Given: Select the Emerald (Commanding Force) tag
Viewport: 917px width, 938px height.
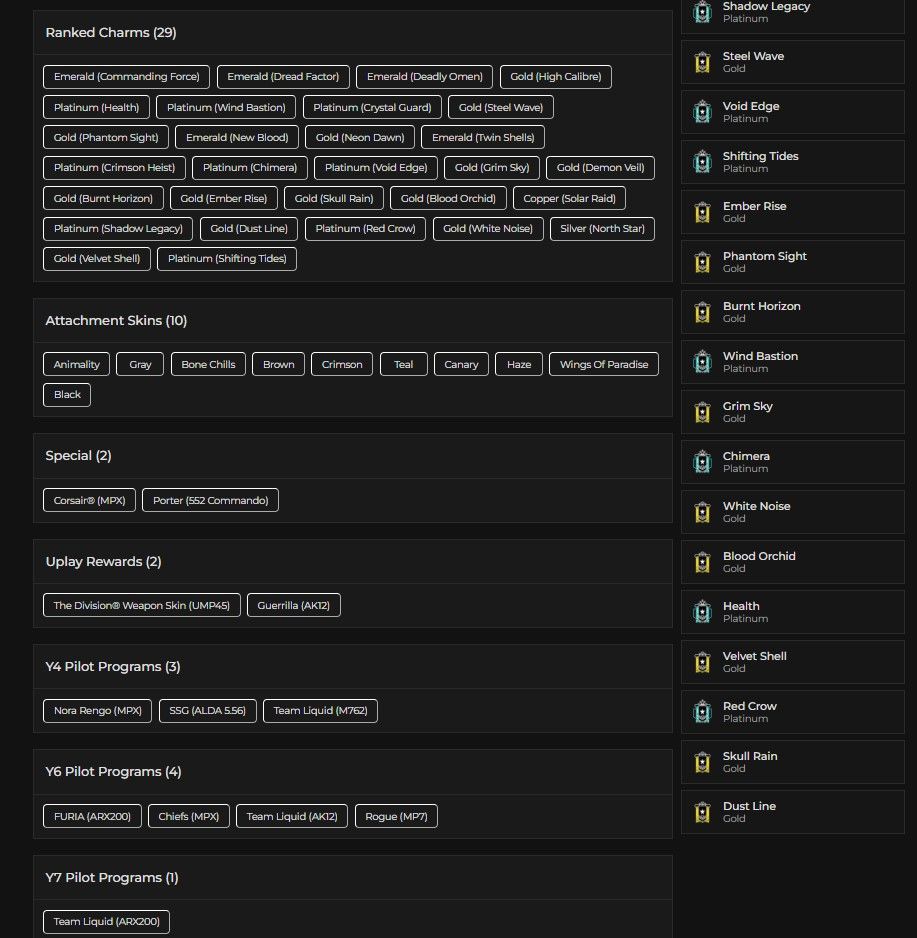Looking at the screenshot, I should 126,77.
